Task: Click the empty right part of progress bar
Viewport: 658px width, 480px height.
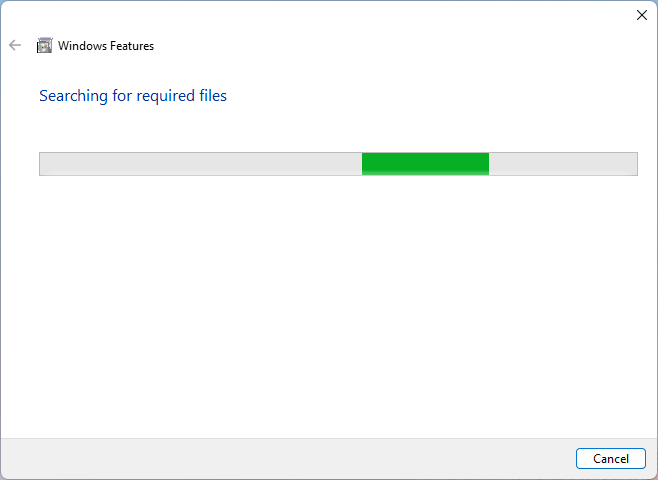Action: (562, 164)
